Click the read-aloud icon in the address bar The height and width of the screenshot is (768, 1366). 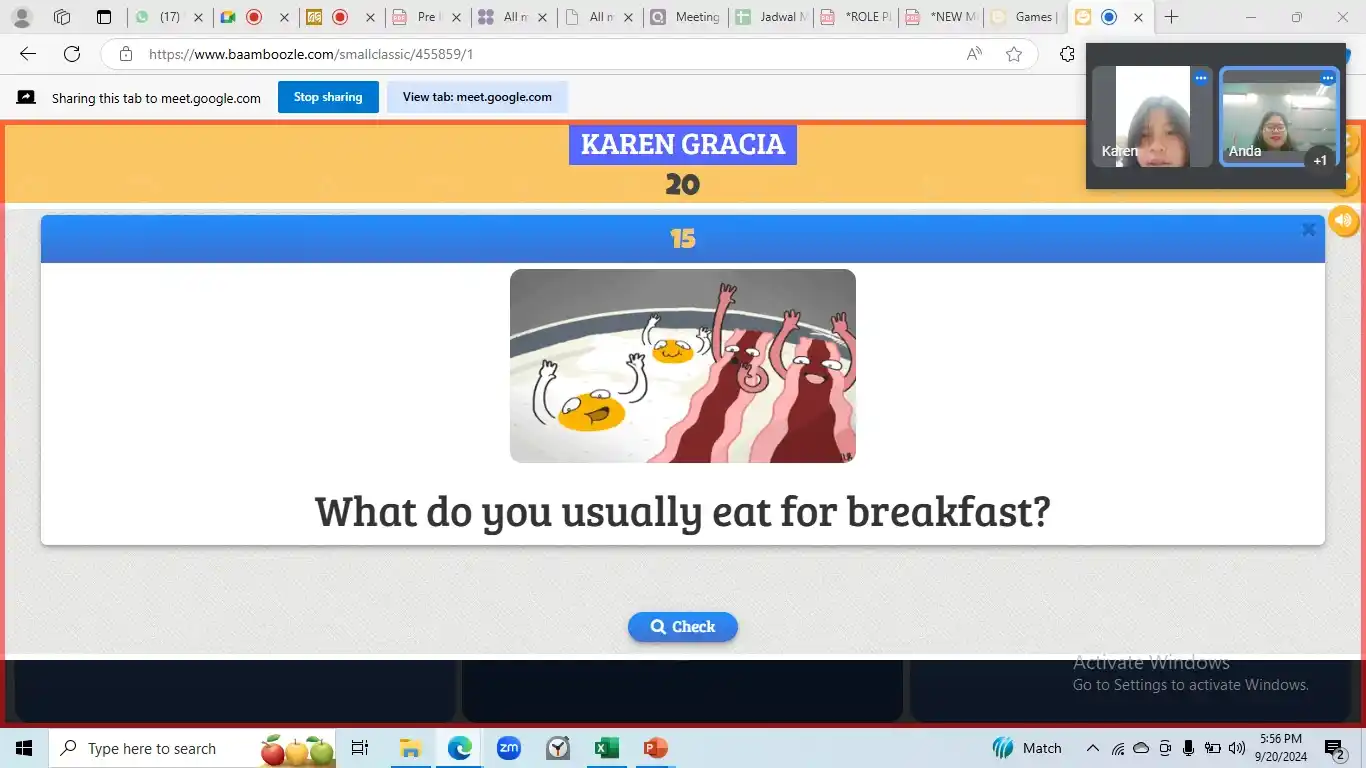(973, 55)
